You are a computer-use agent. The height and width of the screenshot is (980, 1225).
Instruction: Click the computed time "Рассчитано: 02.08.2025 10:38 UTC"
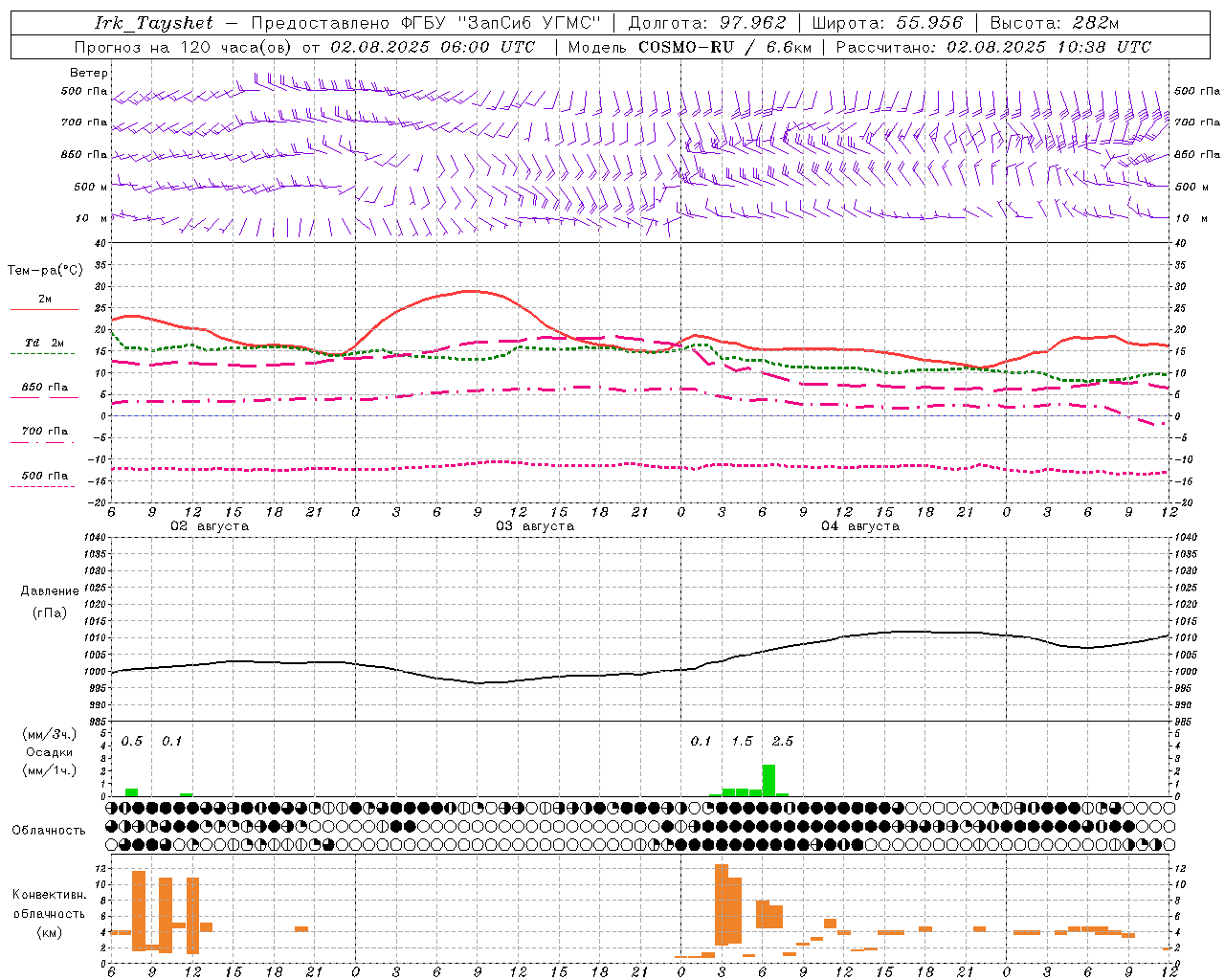[993, 47]
